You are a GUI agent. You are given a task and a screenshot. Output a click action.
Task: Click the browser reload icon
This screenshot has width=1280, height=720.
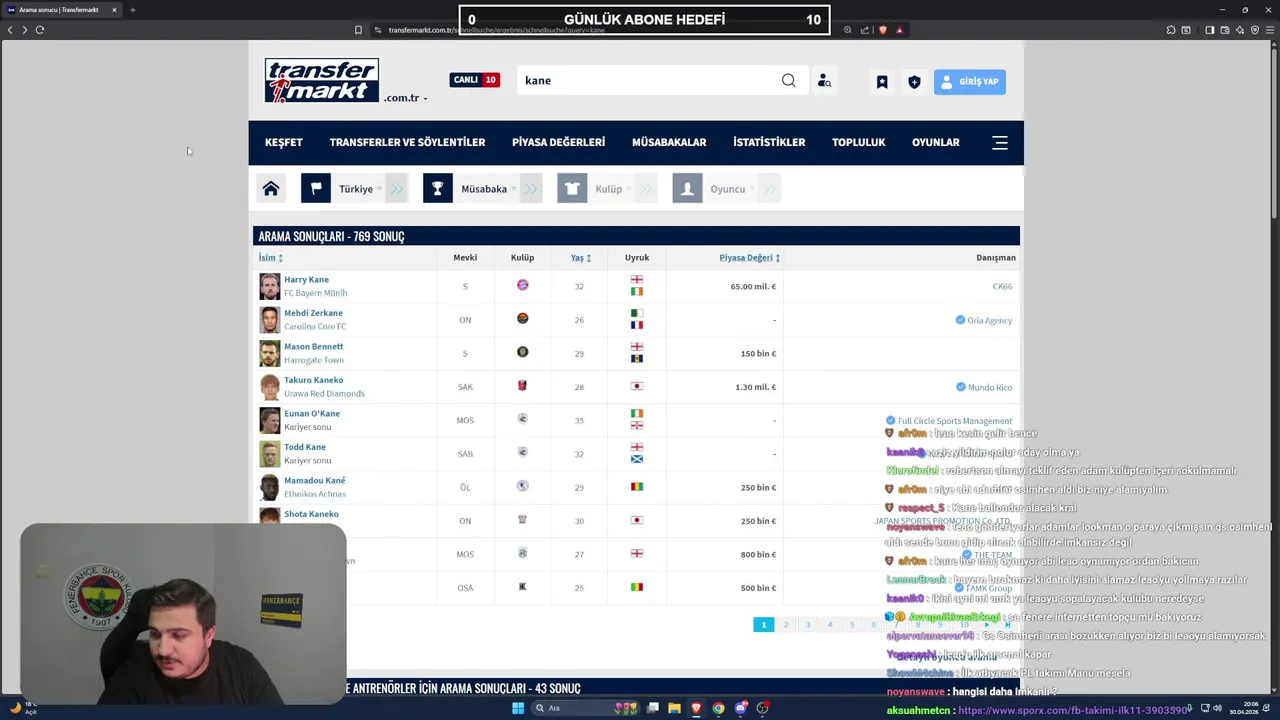pos(40,30)
